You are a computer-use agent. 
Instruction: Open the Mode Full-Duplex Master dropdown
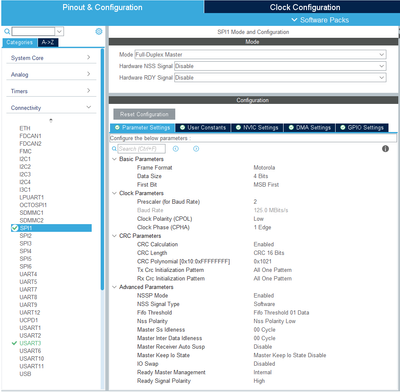click(x=260, y=54)
